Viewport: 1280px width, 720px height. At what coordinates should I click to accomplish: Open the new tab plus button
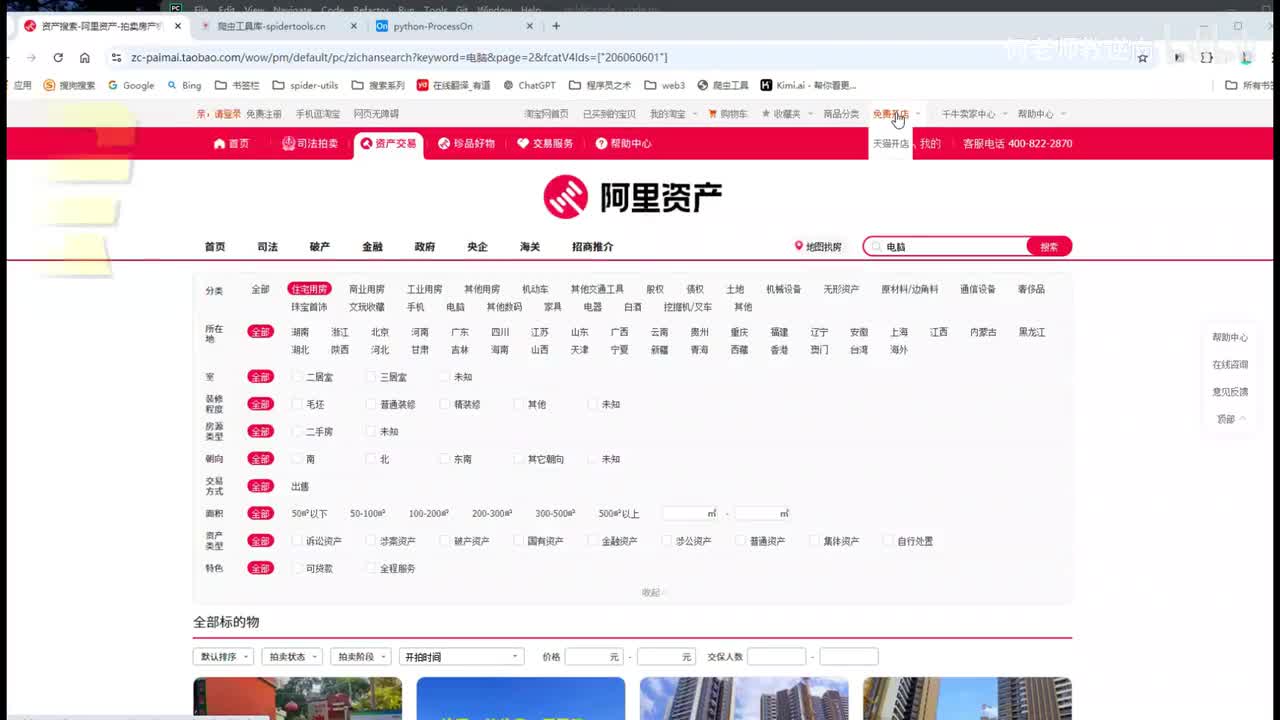pos(556,26)
